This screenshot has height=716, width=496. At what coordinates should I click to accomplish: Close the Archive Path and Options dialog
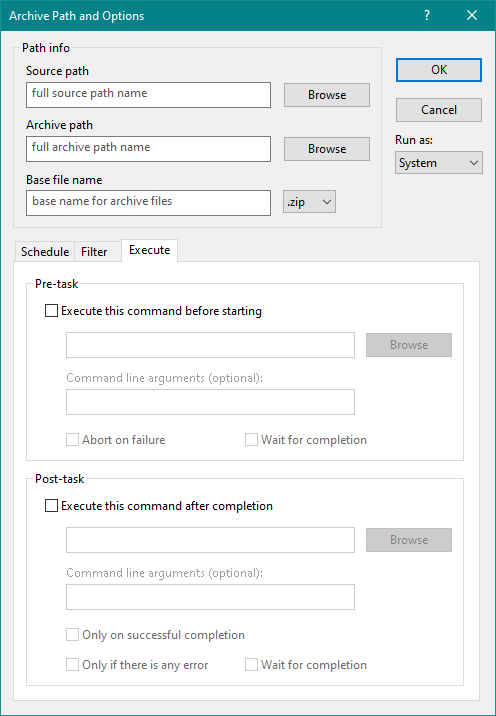point(472,16)
